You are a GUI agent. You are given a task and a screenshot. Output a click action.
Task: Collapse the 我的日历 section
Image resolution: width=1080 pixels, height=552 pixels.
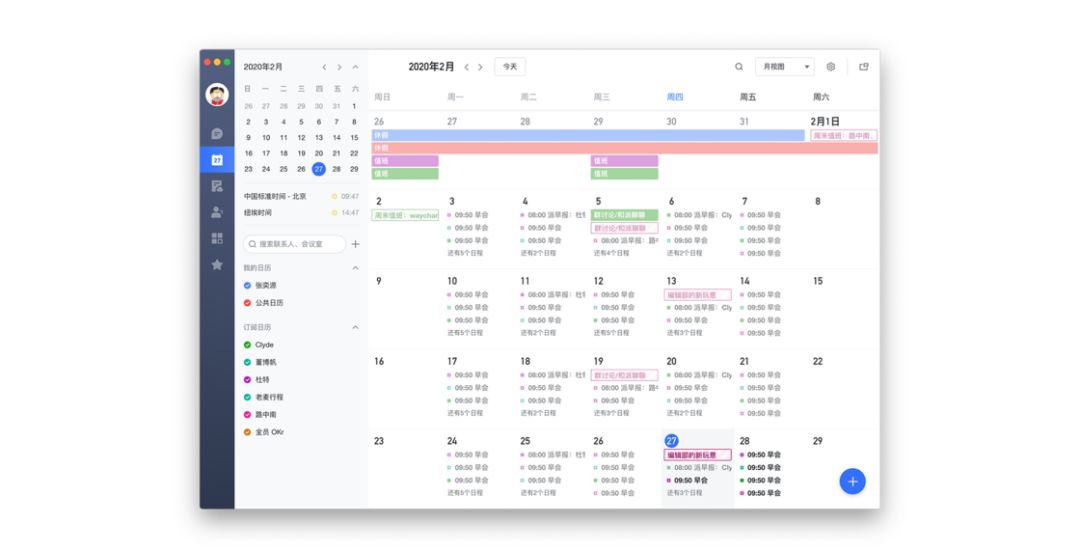point(355,268)
